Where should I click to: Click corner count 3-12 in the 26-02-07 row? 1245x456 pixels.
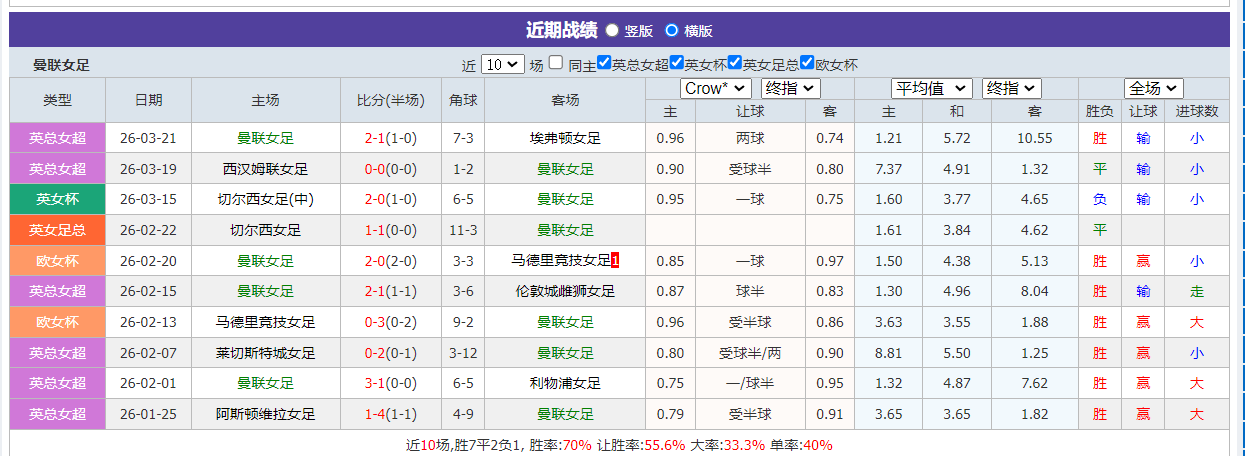point(463,353)
